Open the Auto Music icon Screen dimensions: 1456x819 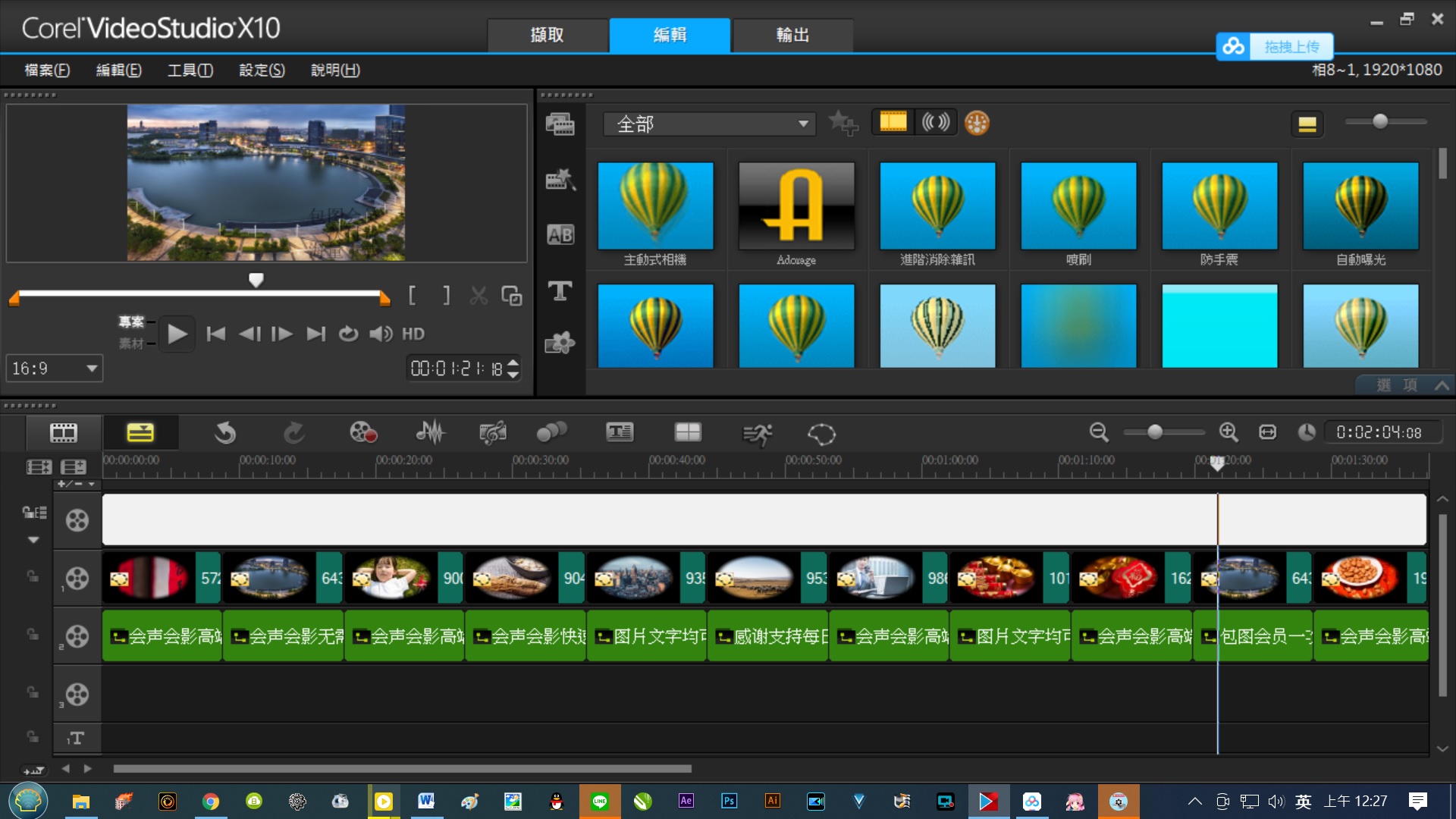tap(493, 433)
